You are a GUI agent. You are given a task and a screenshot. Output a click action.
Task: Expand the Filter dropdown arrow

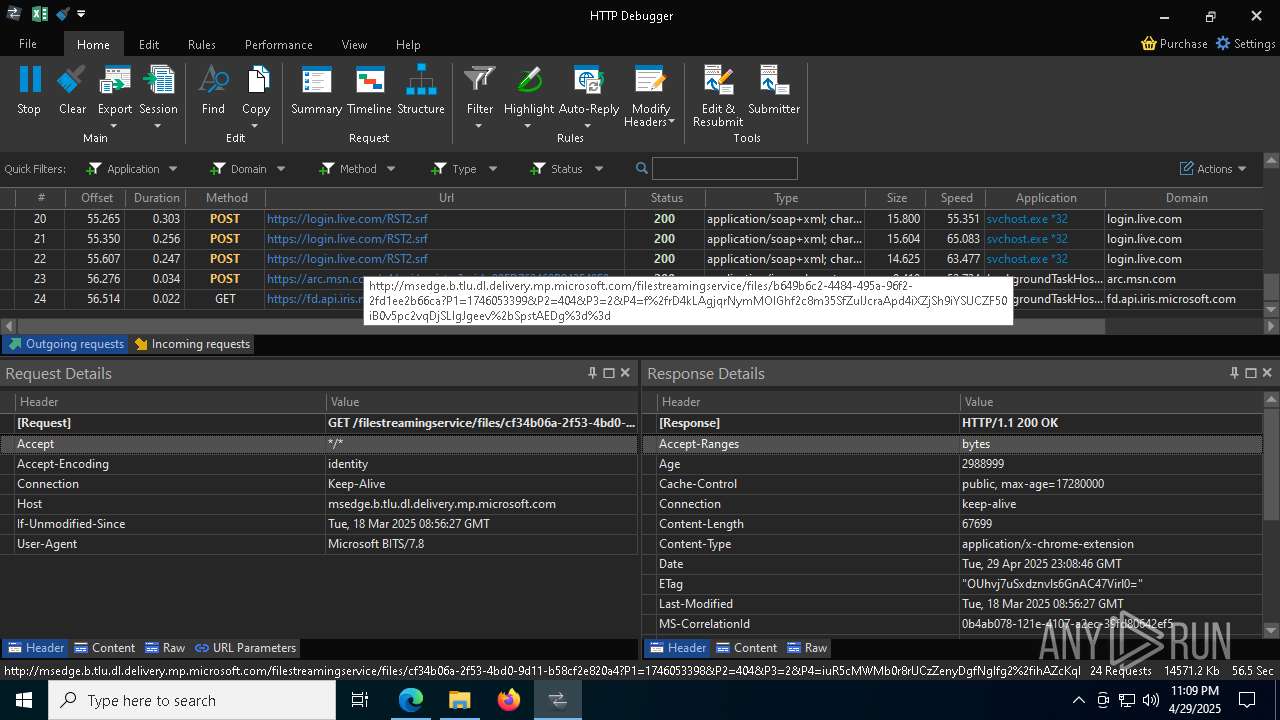(x=480, y=126)
